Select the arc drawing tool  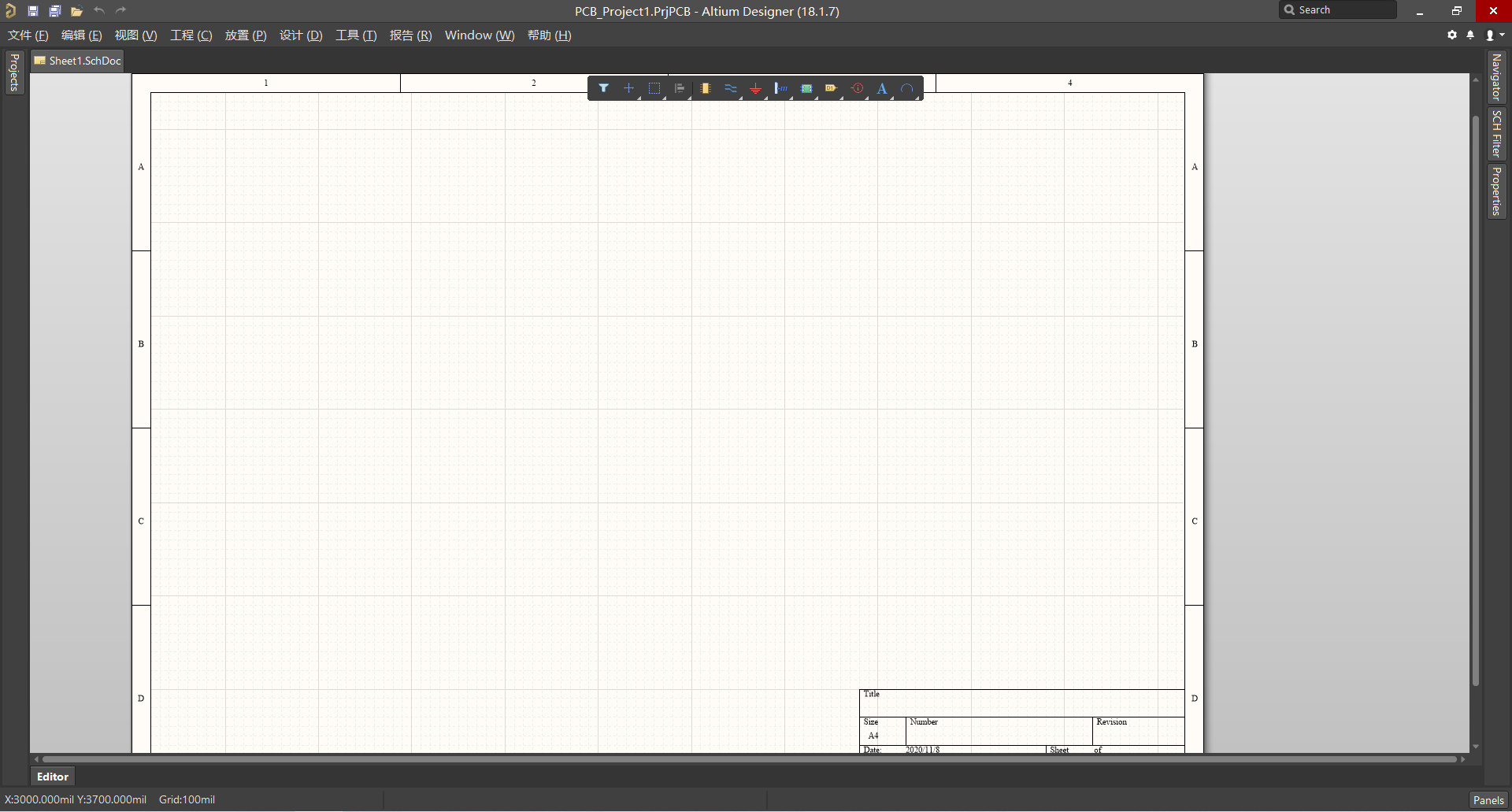click(907, 88)
